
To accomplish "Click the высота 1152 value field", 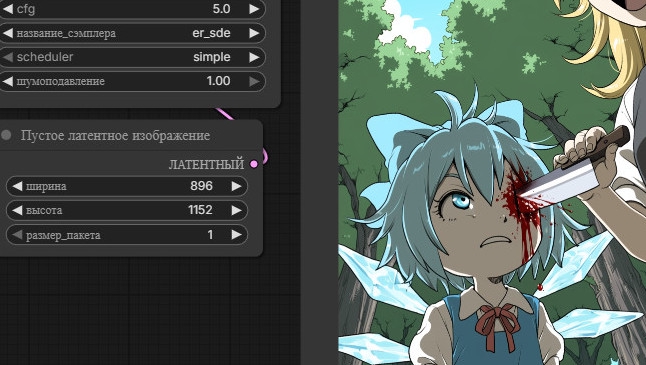I will pos(127,211).
